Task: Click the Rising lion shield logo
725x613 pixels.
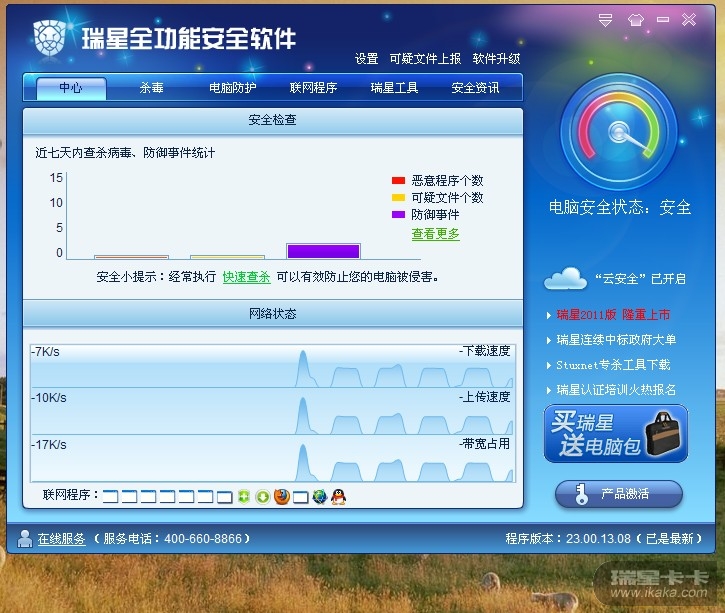Action: tap(49, 38)
